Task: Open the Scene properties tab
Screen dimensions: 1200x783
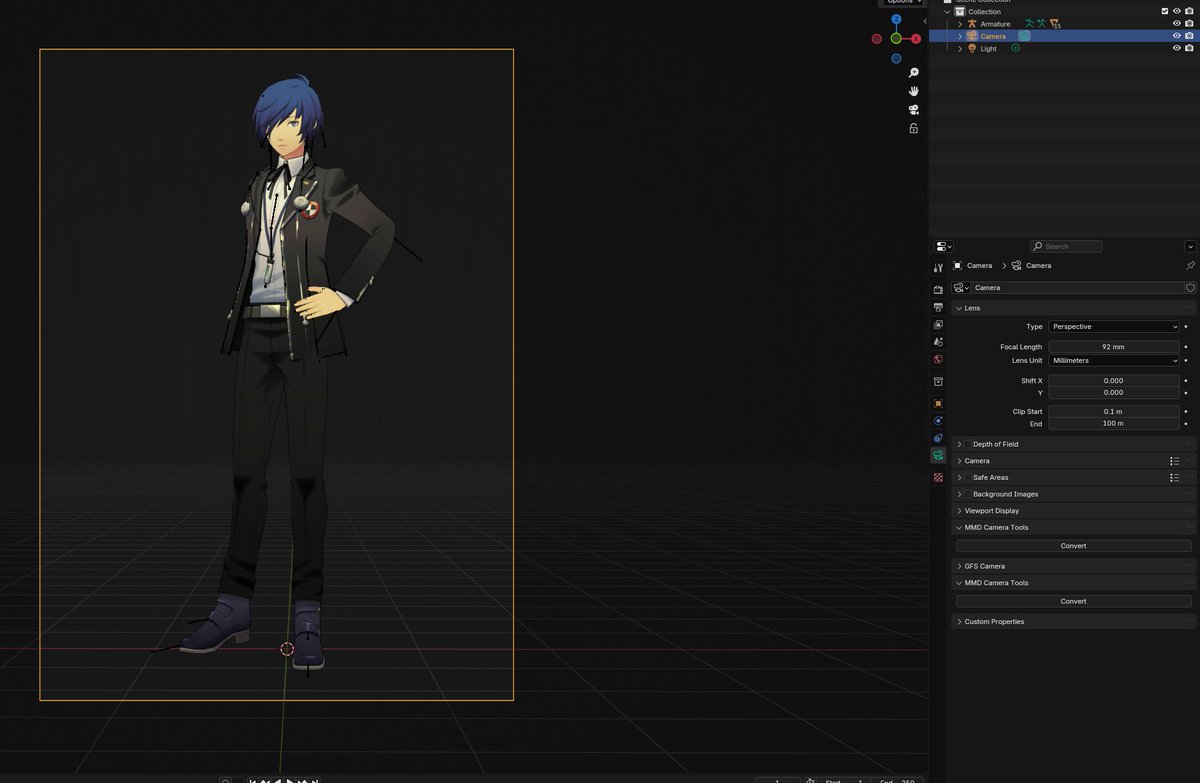Action: click(938, 342)
